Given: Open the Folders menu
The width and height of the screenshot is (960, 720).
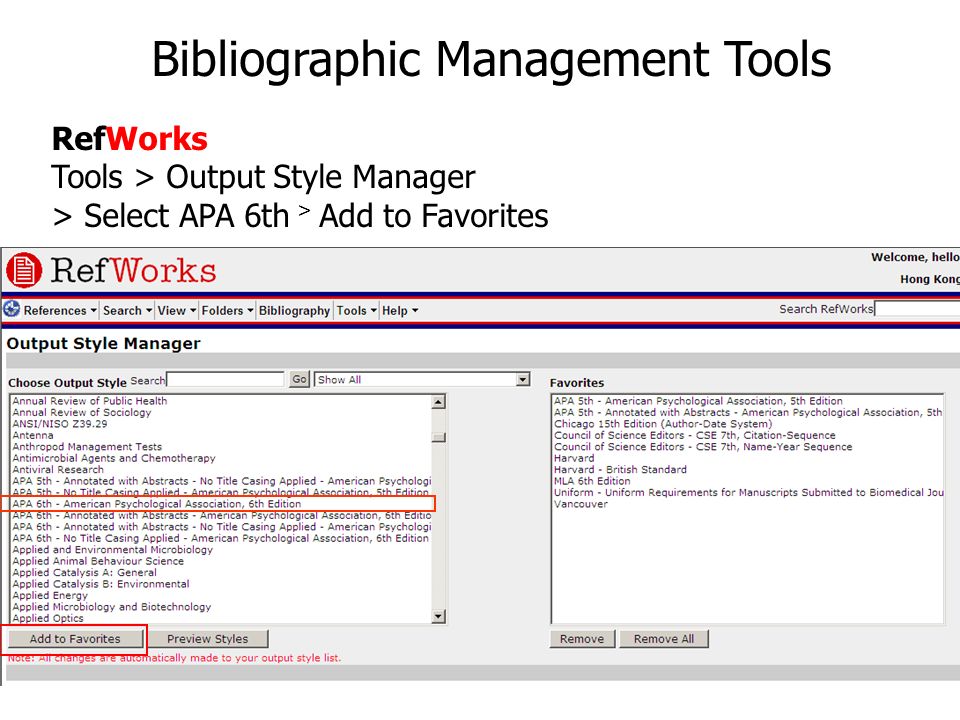Looking at the screenshot, I should point(227,310).
